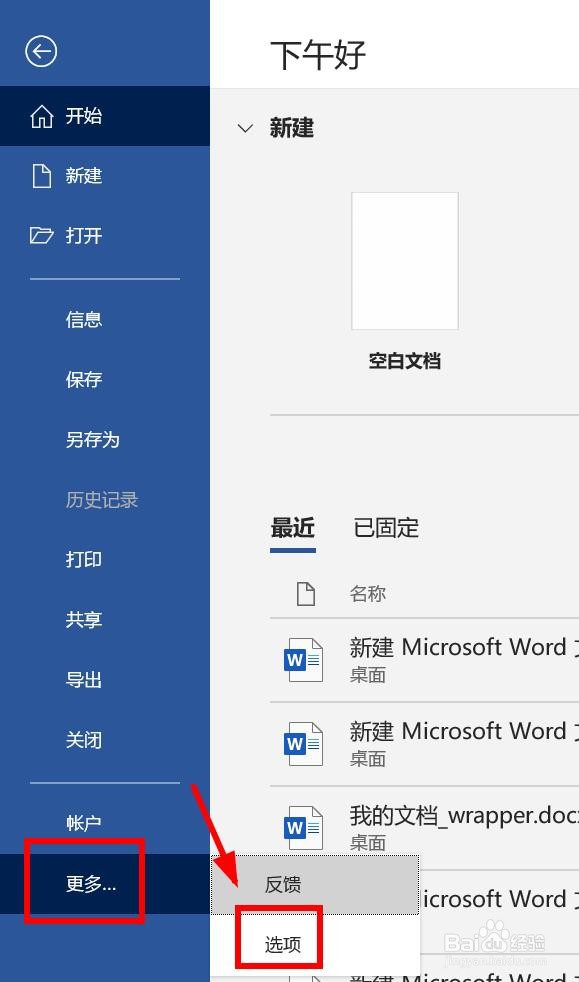This screenshot has width=579, height=982.
Task: Create a 空白文档 from the thumbnail
Action: click(x=405, y=261)
